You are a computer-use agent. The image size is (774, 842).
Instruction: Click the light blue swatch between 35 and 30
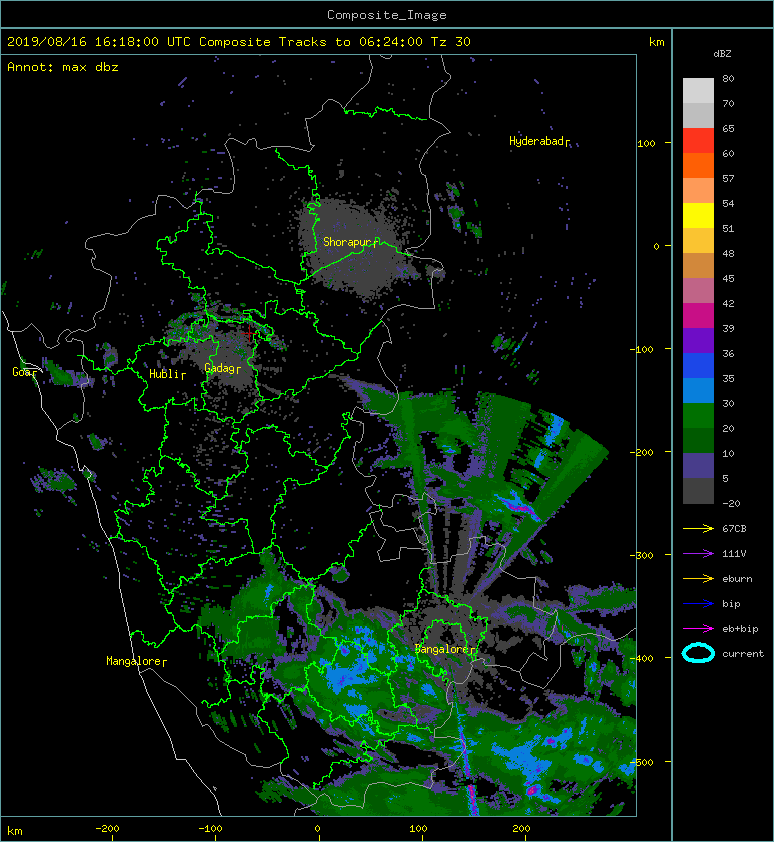pos(698,390)
